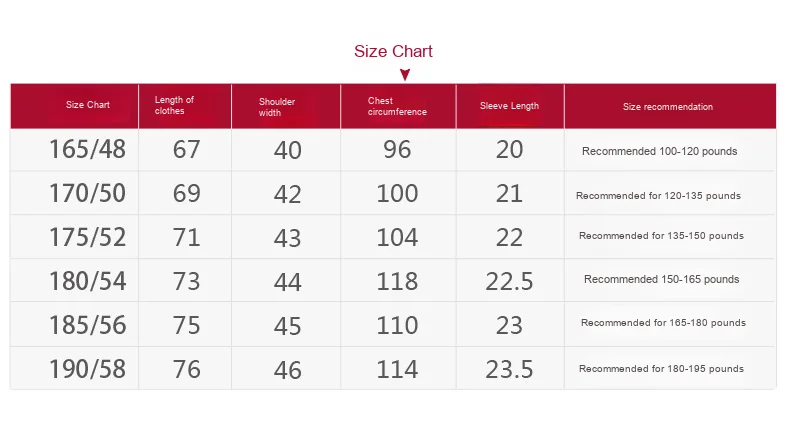Click the Shoulder width column header

pos(277,106)
